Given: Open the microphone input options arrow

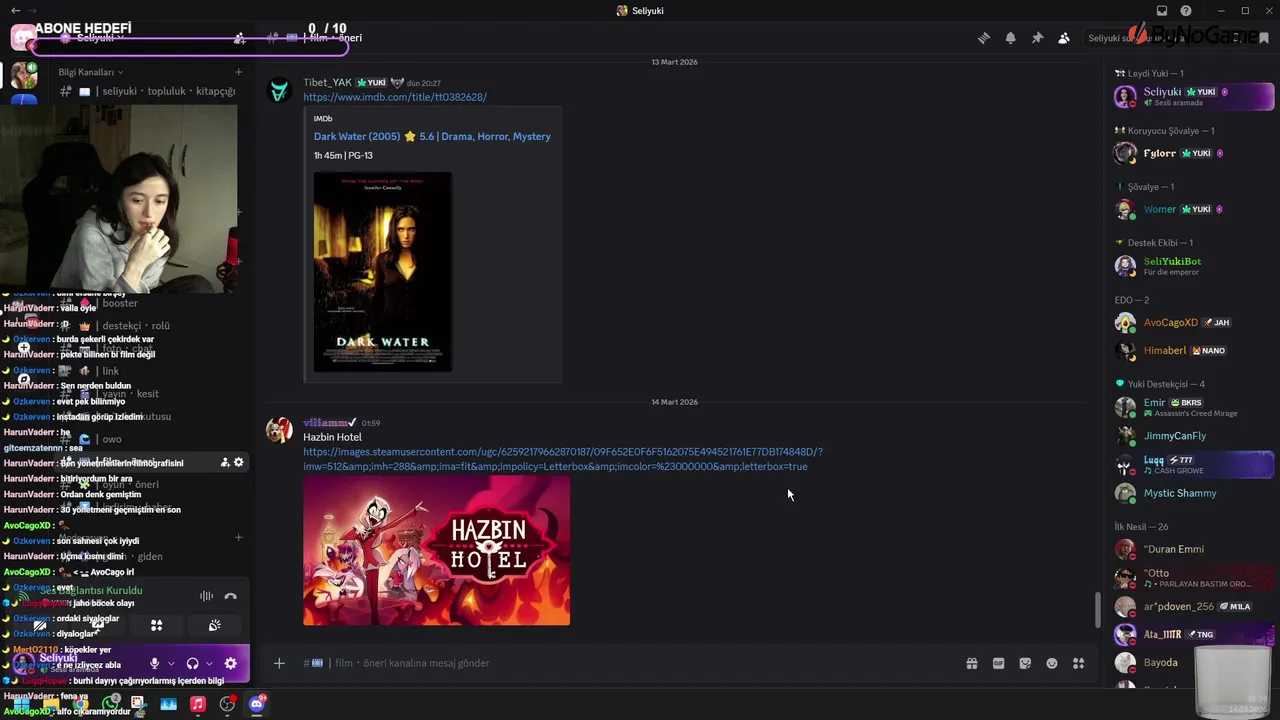Looking at the screenshot, I should 171,663.
